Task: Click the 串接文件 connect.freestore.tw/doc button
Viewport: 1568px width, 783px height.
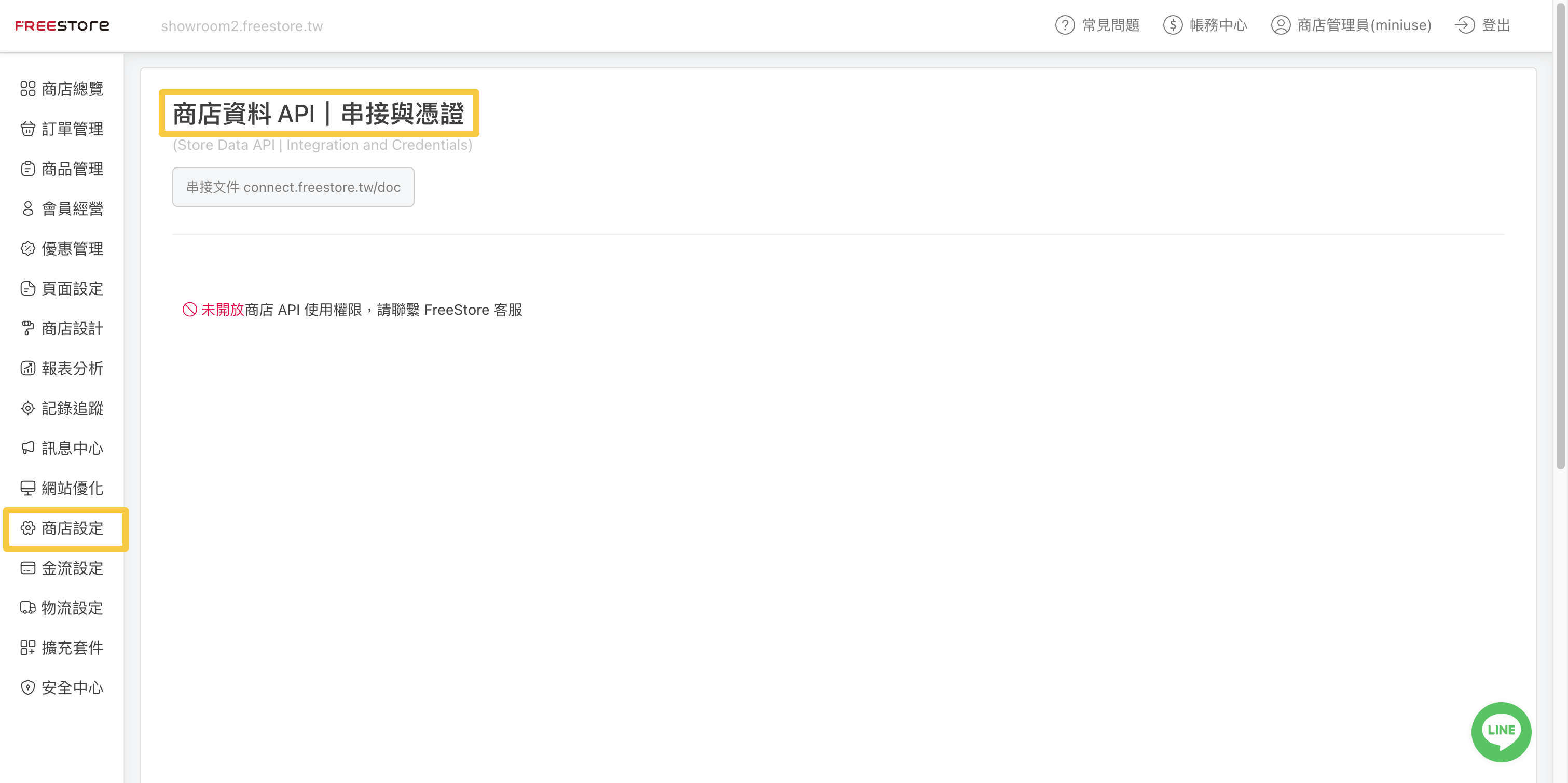Action: point(293,187)
